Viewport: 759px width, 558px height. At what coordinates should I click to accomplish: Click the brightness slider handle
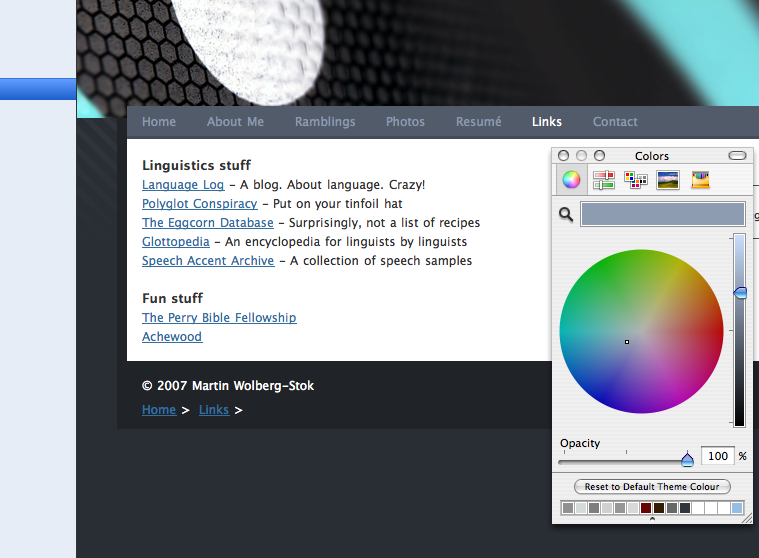[740, 292]
